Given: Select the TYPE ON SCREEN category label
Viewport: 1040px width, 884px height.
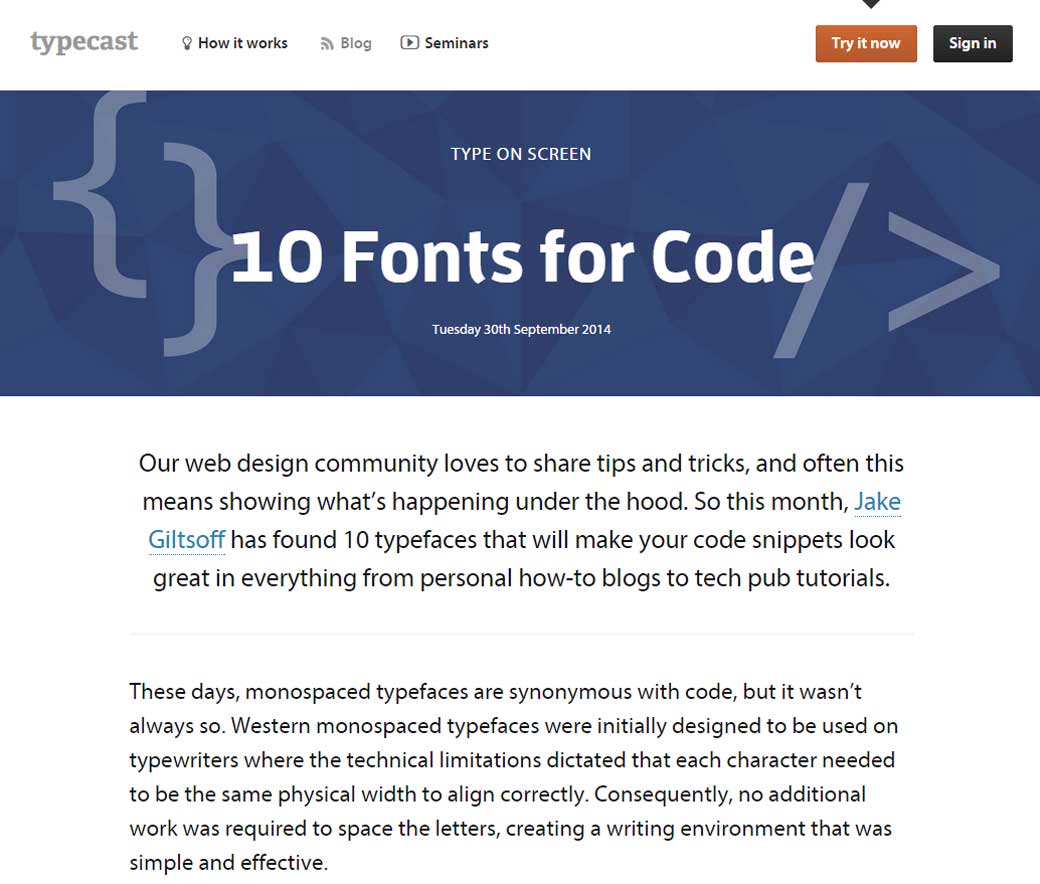Looking at the screenshot, I should click(520, 154).
